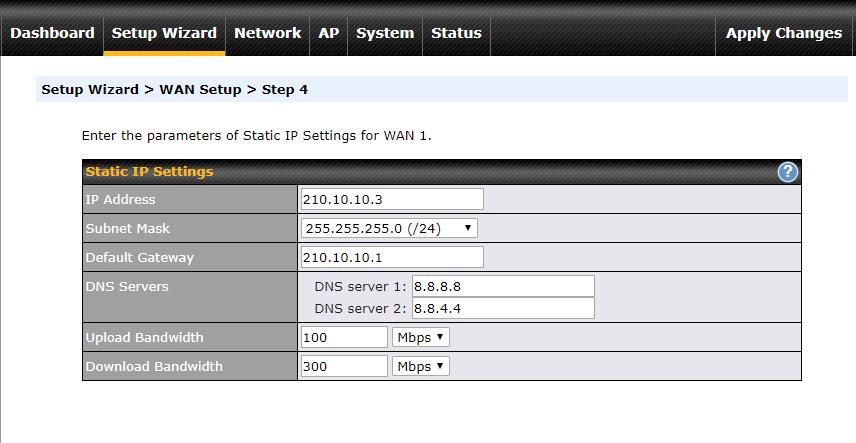Go to the Network tab

coord(267,33)
